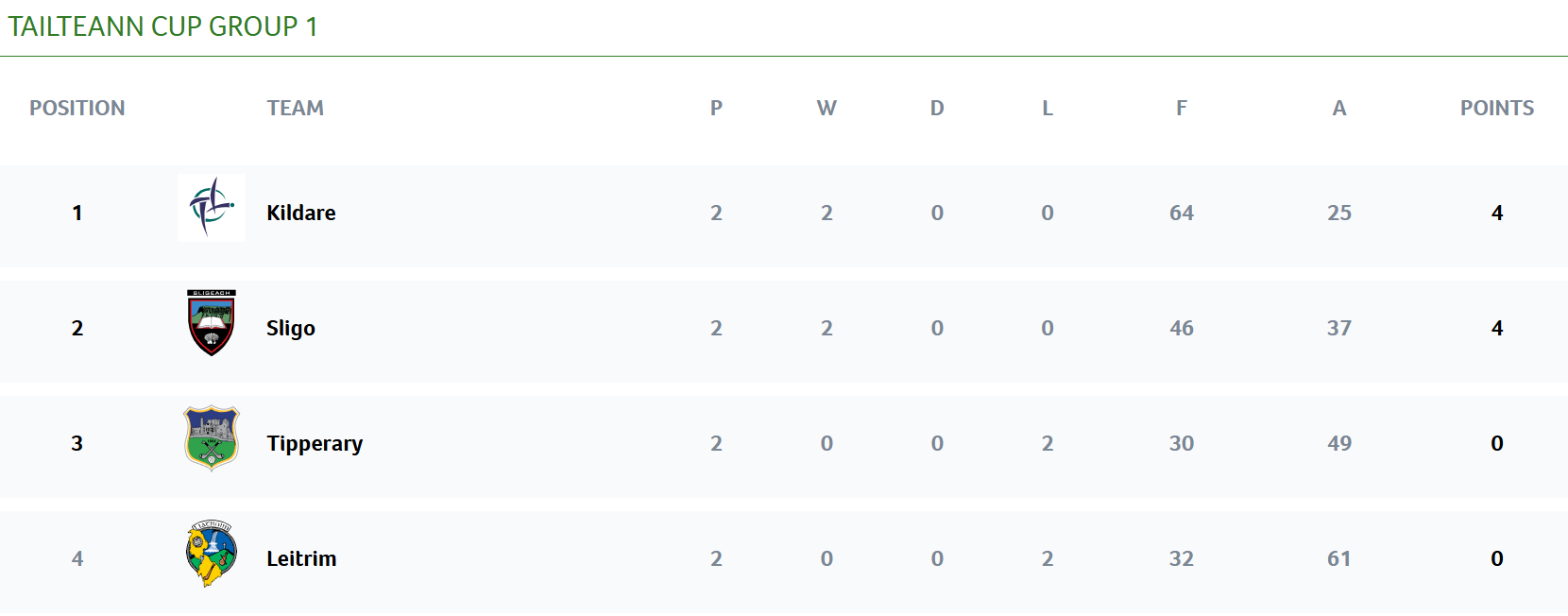Click Tipperary's position number 3
Screen dimensions: 1568x616
click(x=77, y=443)
